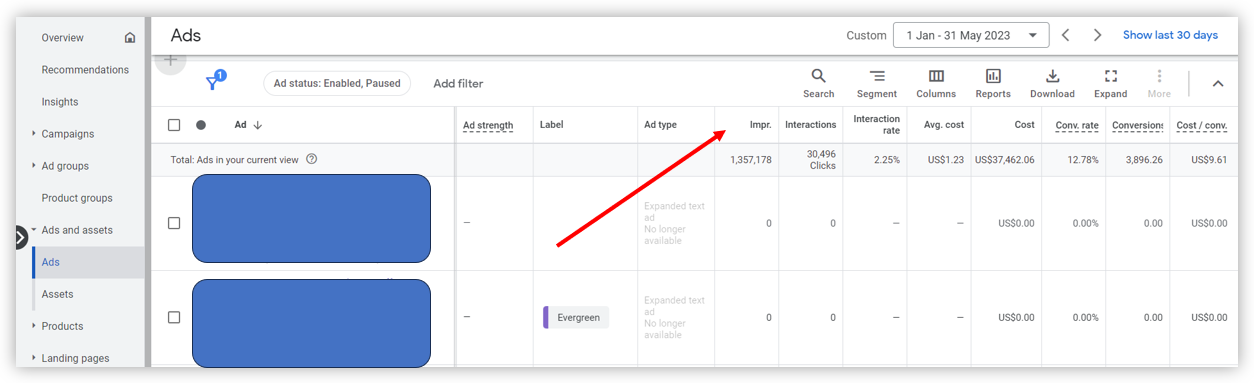Check the Evergreen-labeled ad row checkbox
The image size is (1254, 383).
tap(174, 317)
